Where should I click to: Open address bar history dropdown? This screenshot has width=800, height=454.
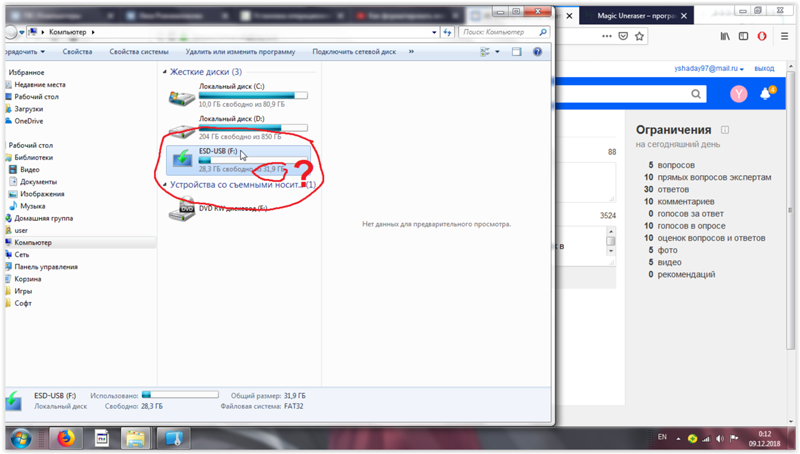(x=434, y=32)
